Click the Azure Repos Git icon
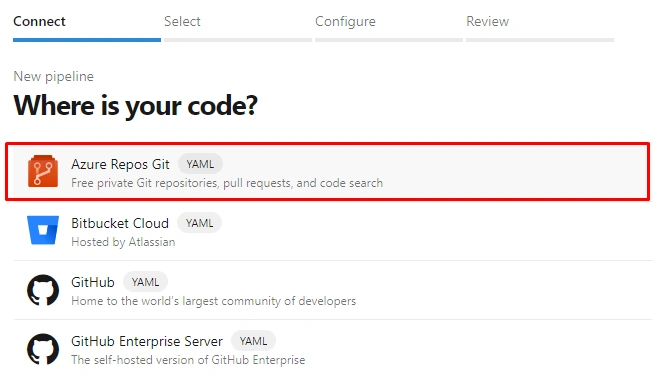 tap(43, 171)
